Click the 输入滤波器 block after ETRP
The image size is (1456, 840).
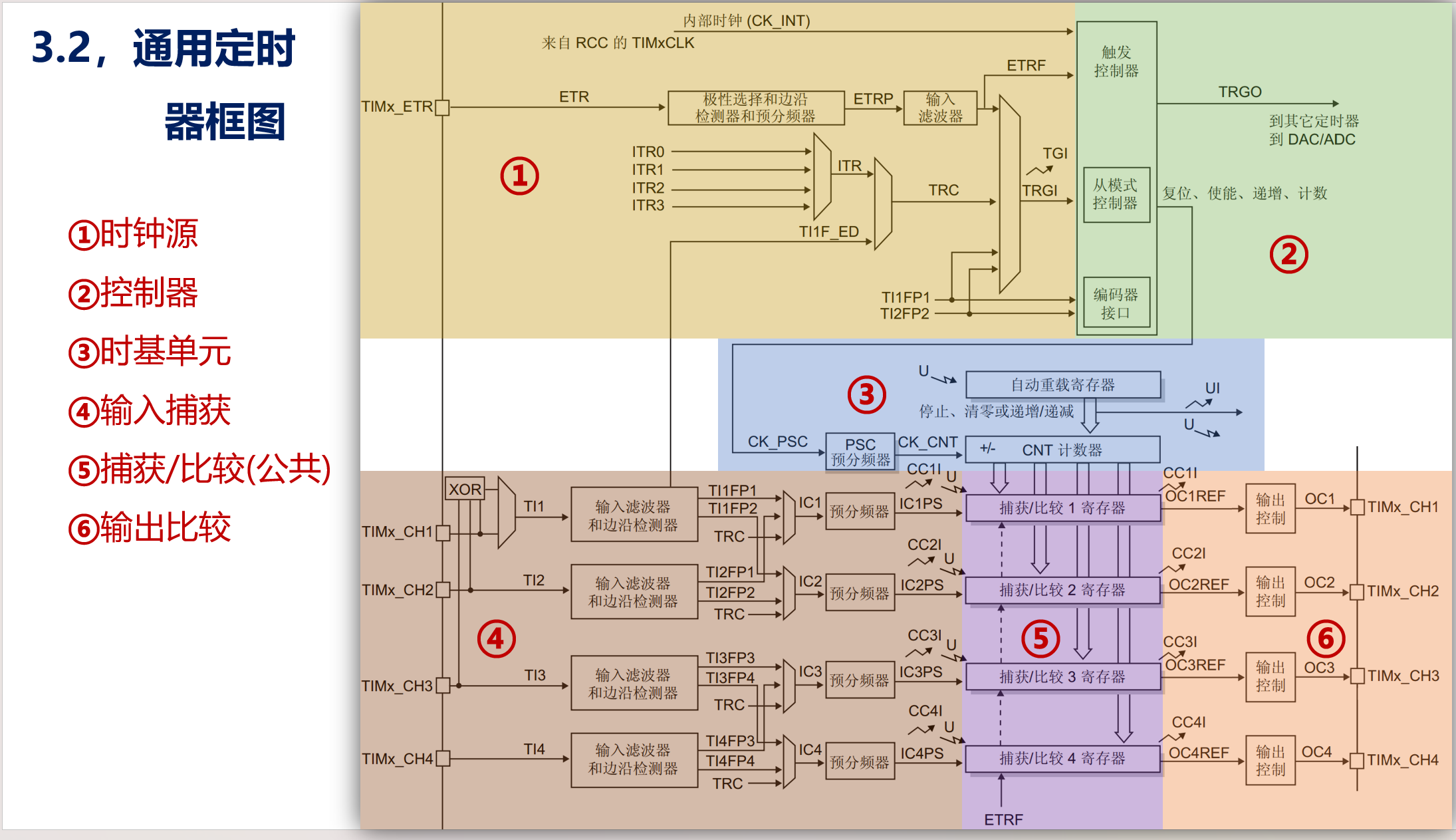(x=940, y=108)
